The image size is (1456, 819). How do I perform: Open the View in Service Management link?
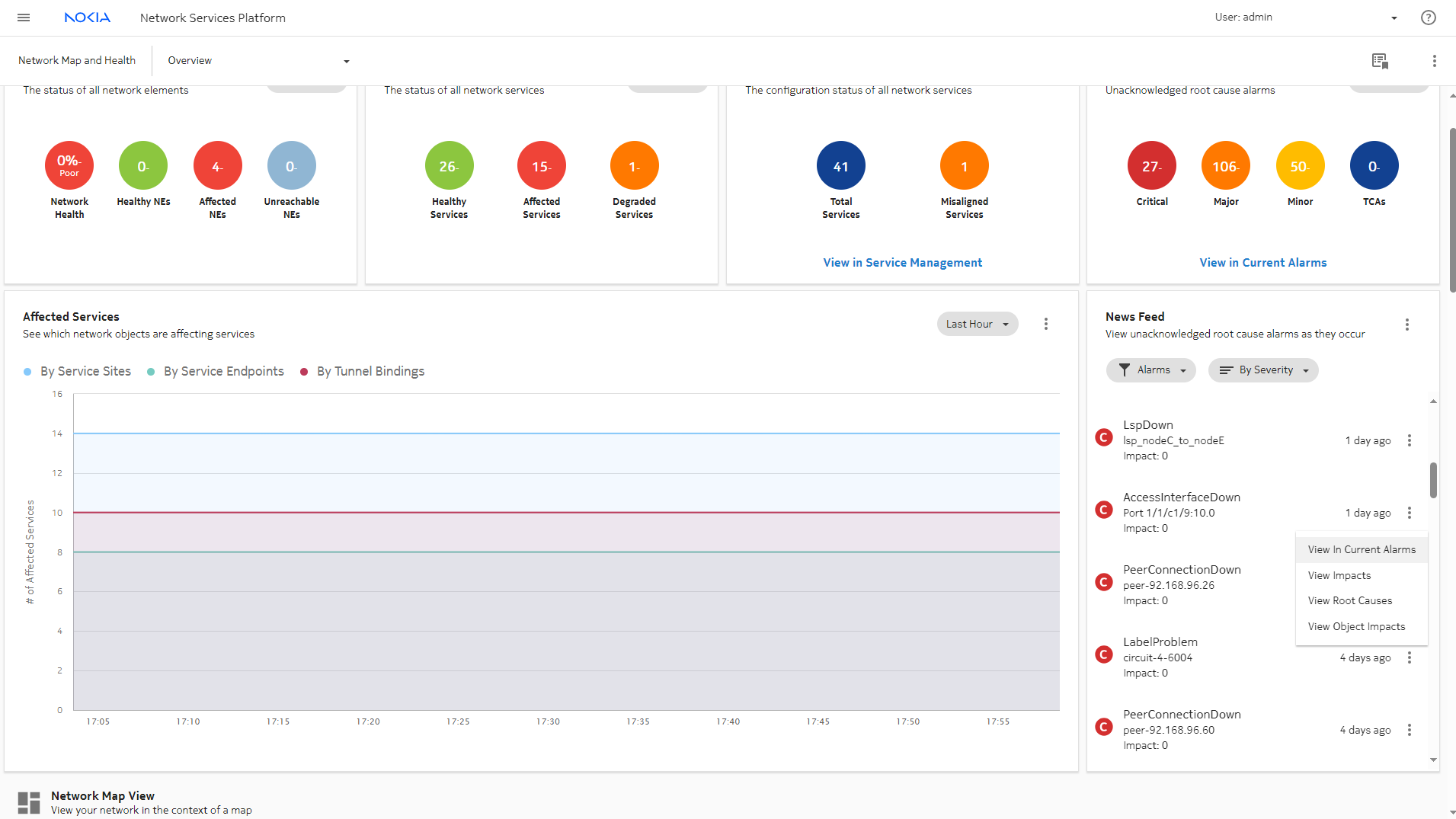pos(903,263)
